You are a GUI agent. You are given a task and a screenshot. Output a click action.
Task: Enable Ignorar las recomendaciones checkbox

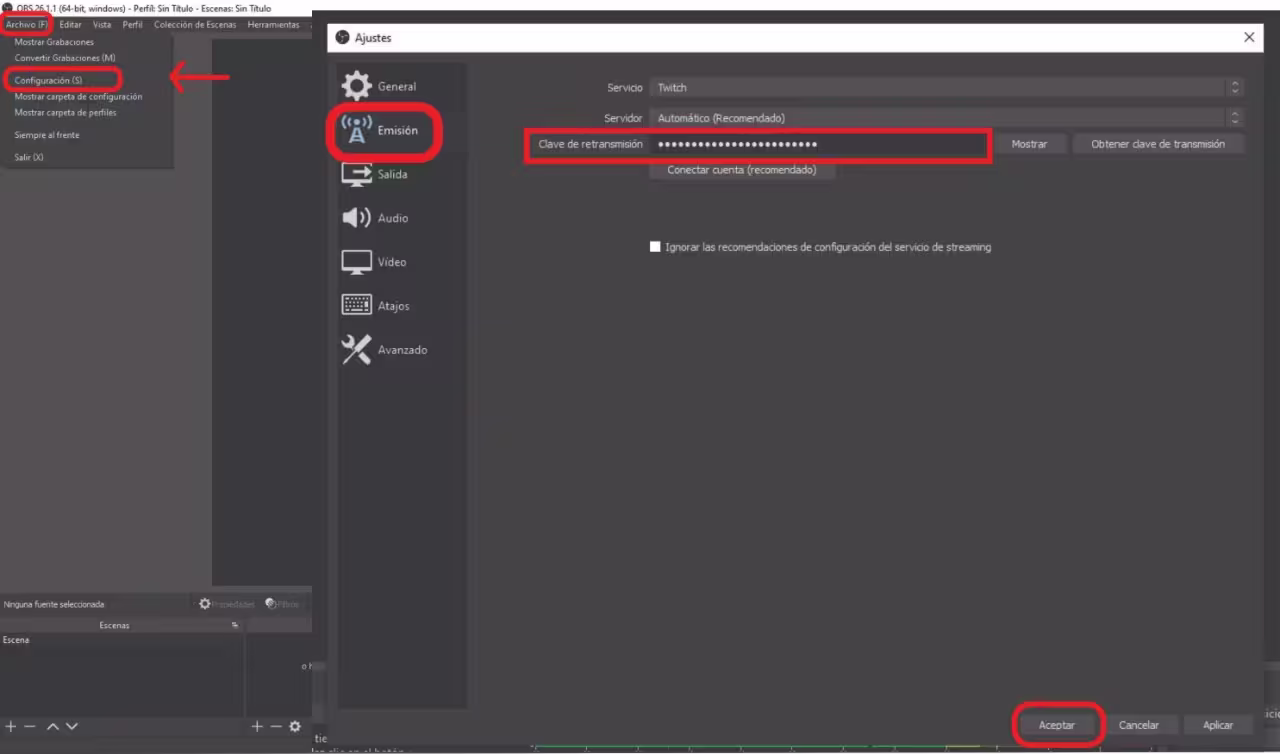coord(655,247)
